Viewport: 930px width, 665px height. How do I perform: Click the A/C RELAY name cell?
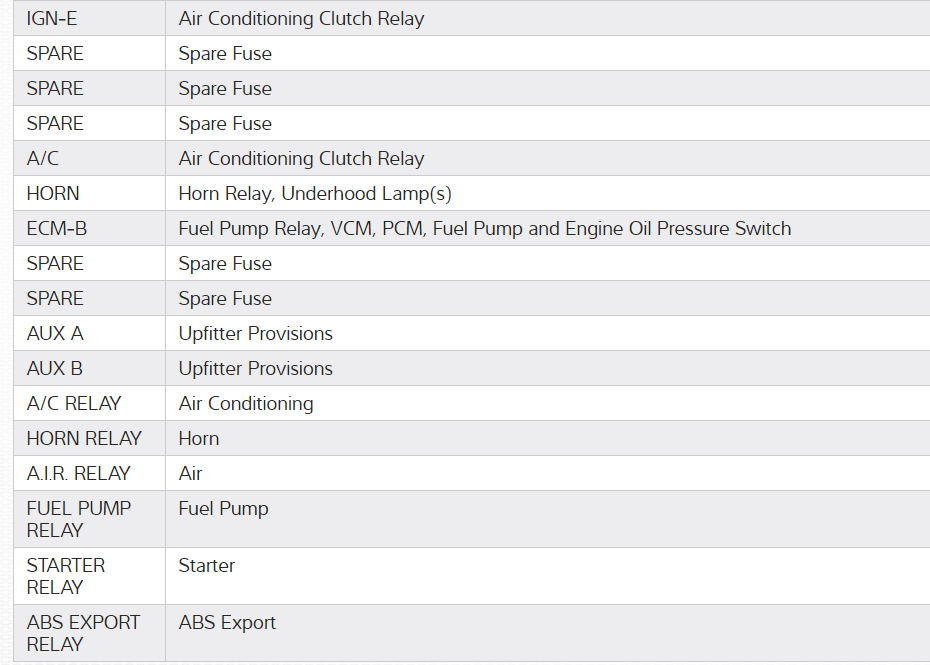[74, 404]
